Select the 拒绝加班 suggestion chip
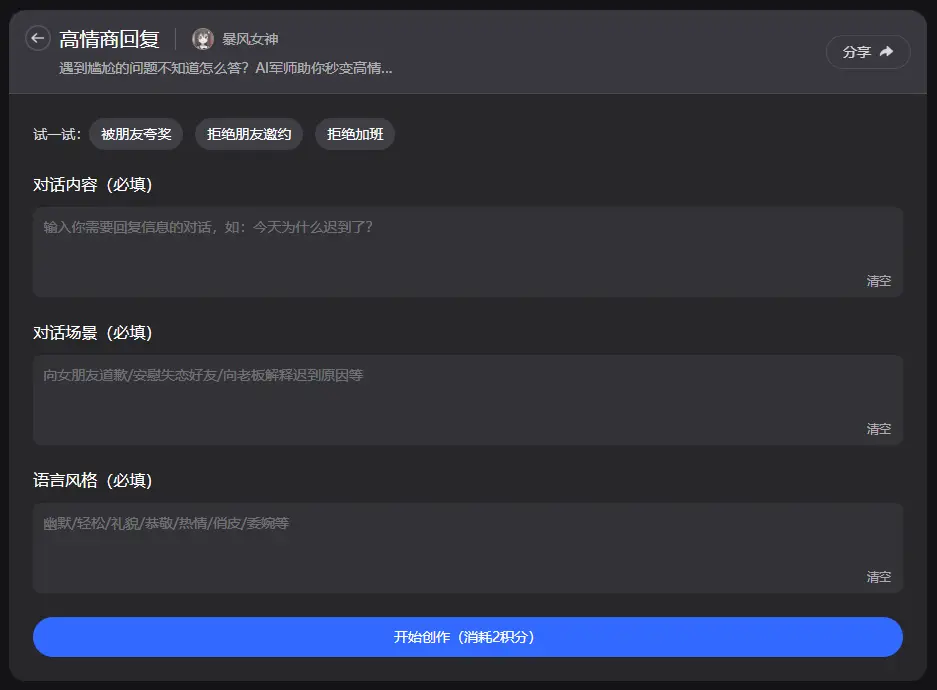Viewport: 937px width, 690px height. 355,133
